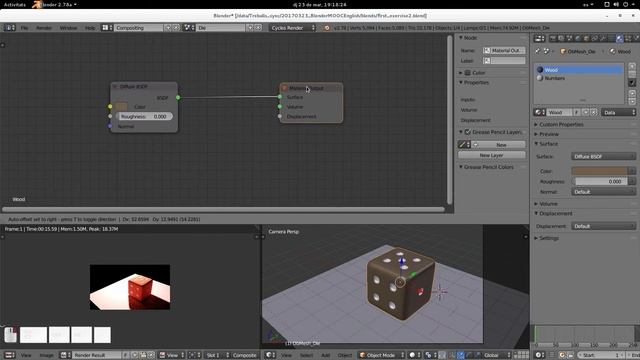This screenshot has width=640, height=360.
Task: Open the Info editor type selector icon
Action: (x=9, y=28)
